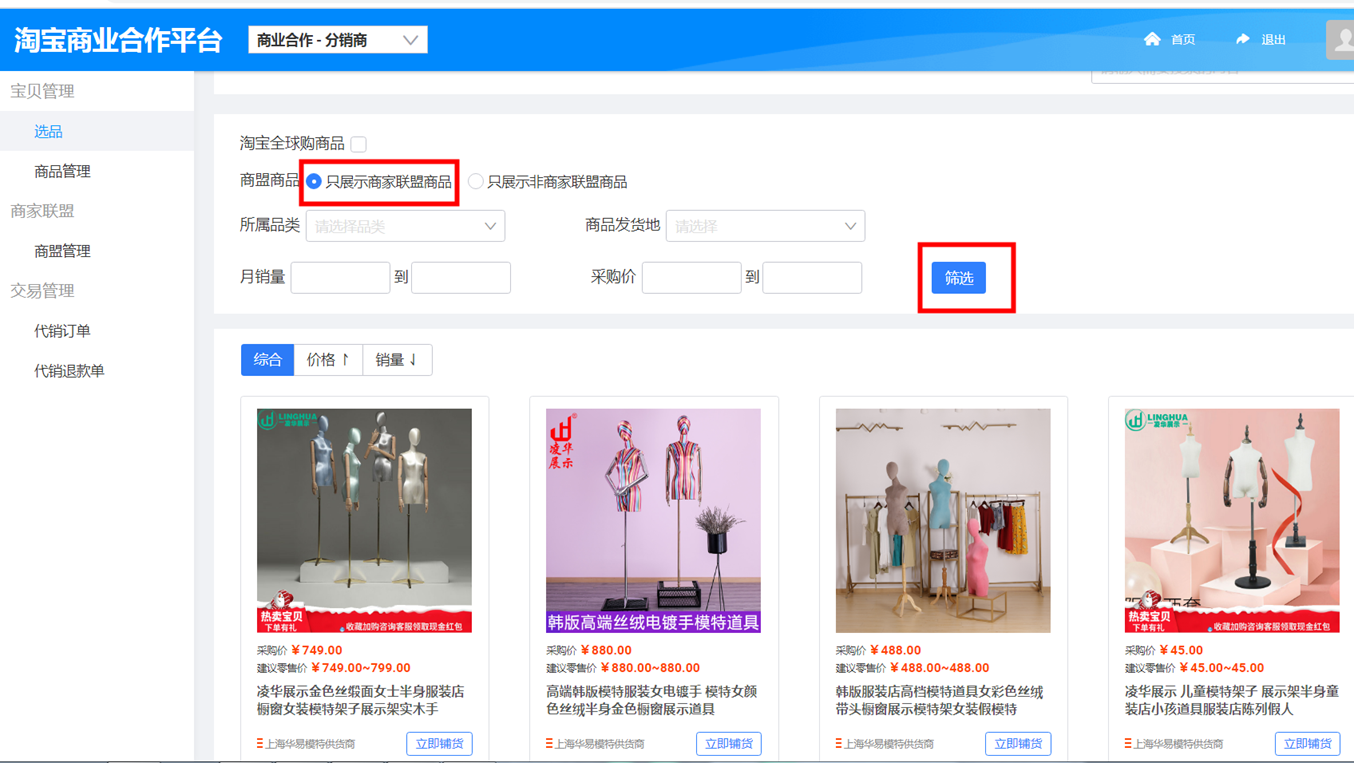
Task: Open the 所属品类 category dropdown
Action: (x=405, y=226)
